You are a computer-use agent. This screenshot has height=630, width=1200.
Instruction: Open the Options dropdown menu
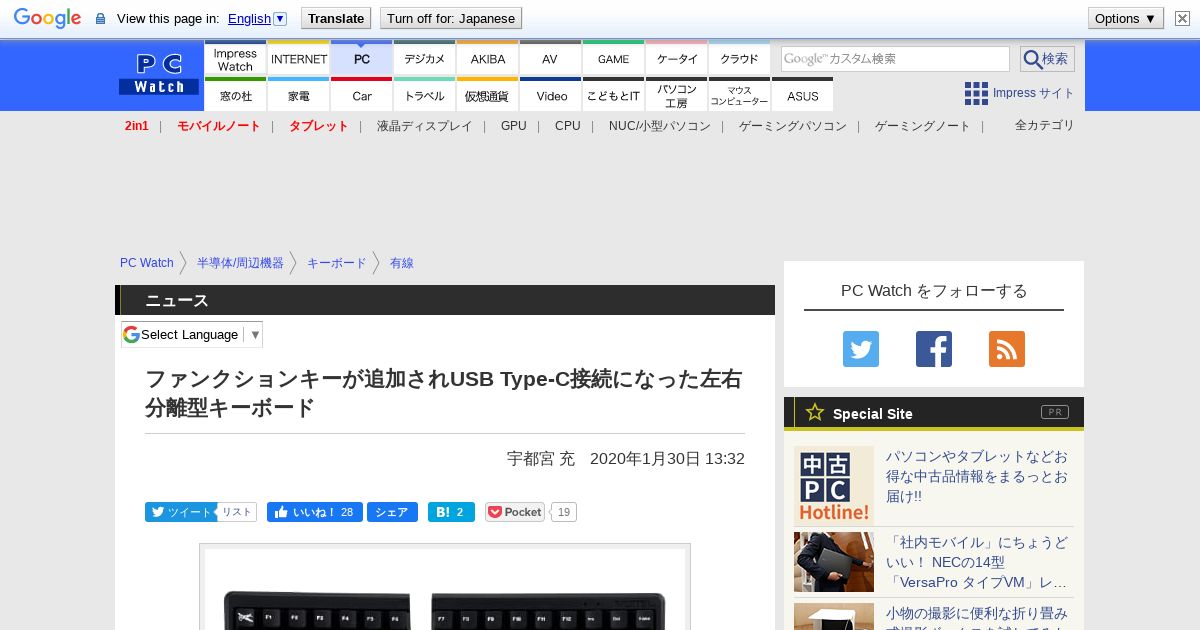1125,18
